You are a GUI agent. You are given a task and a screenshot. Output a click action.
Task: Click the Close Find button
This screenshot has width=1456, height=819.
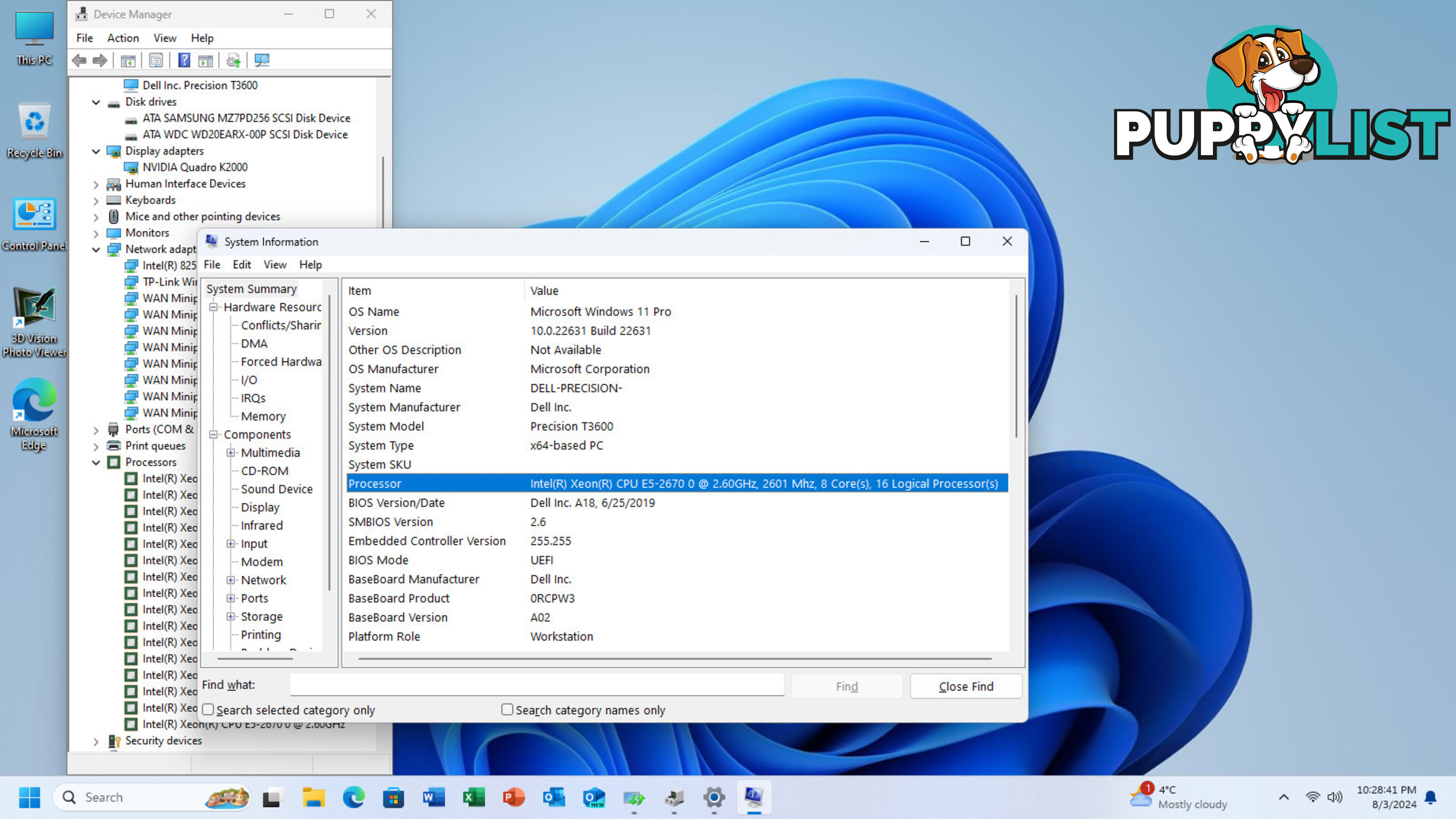pyautogui.click(x=966, y=686)
